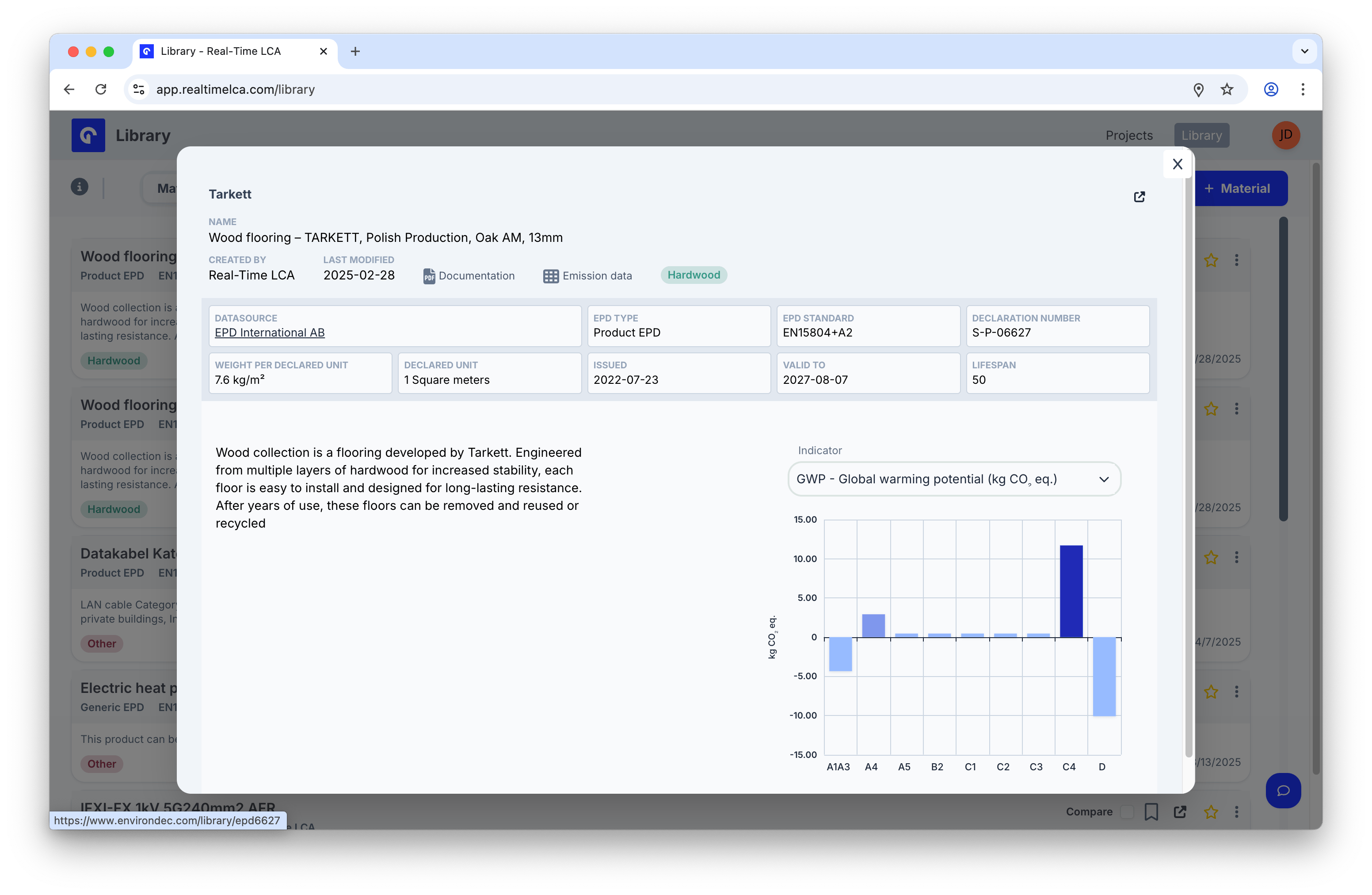The width and height of the screenshot is (1372, 895).
Task: Click the A1A3 bar in the chart
Action: 841,654
